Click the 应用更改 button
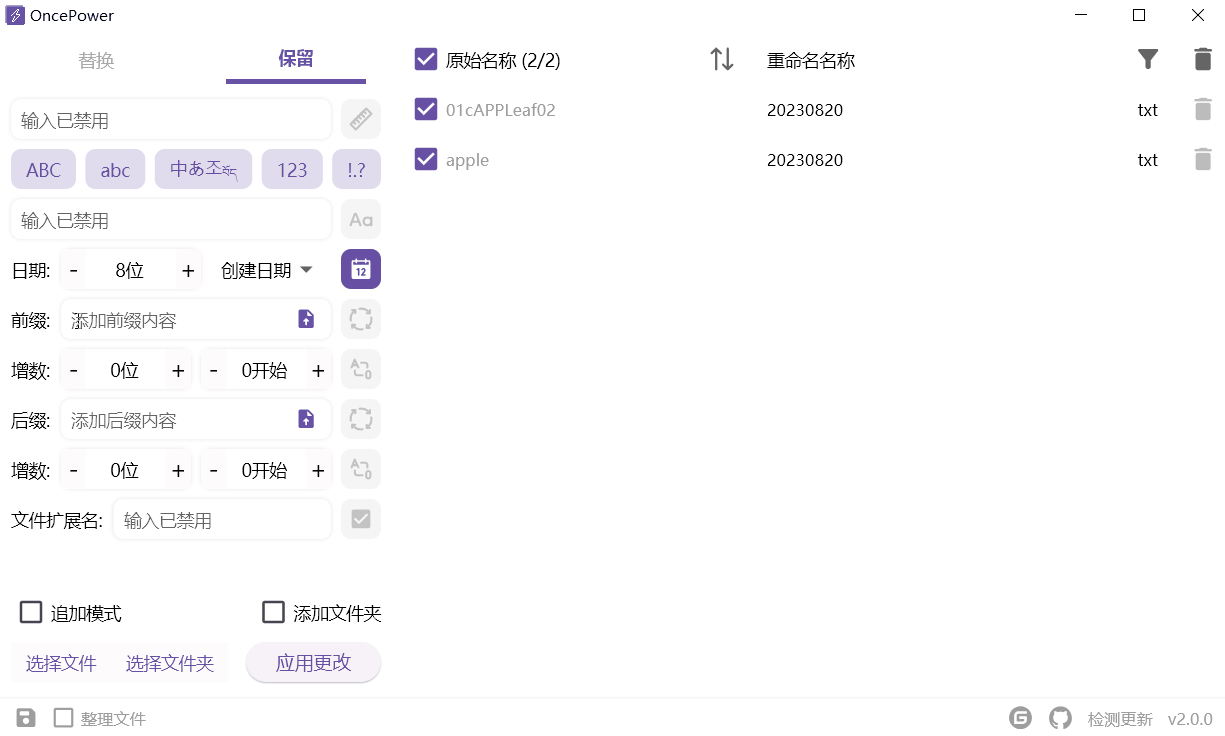 point(313,663)
